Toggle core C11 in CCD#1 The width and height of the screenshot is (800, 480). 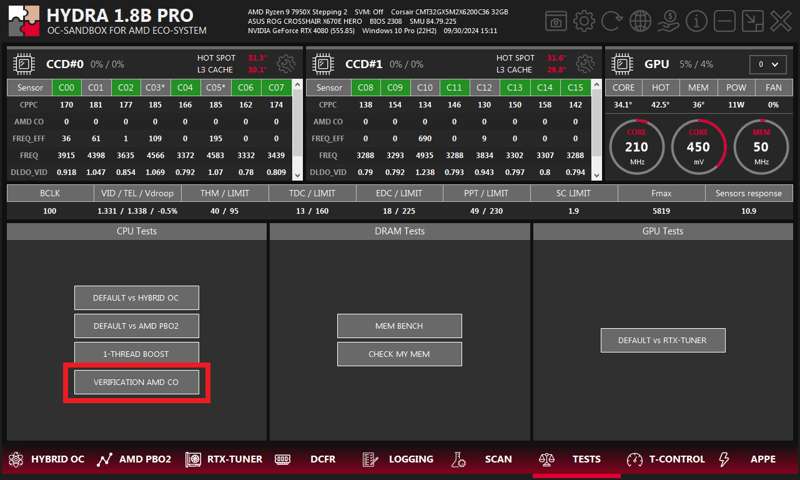pyautogui.click(x=454, y=88)
